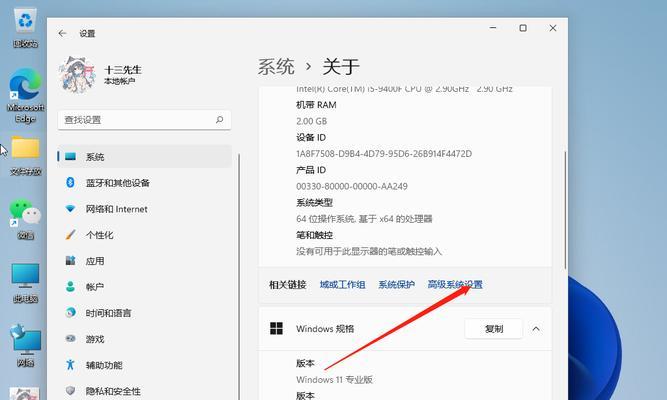
Task: Select the This PC (此电脑) desktop icon
Action: coord(26,283)
